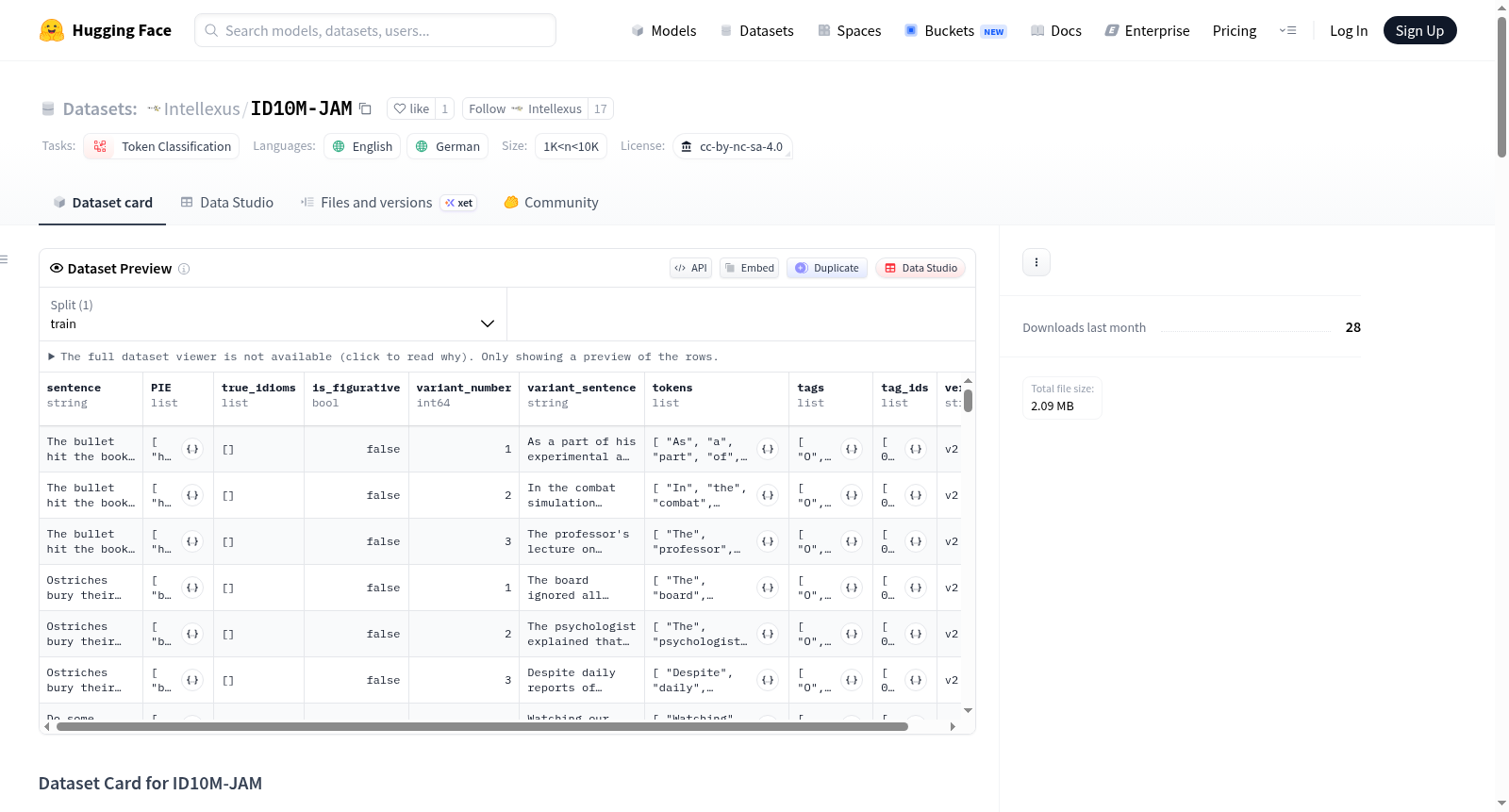Screen dimensions: 1509x812
Task: Open the three-dot options menu in sidebar
Action: pos(1036,262)
